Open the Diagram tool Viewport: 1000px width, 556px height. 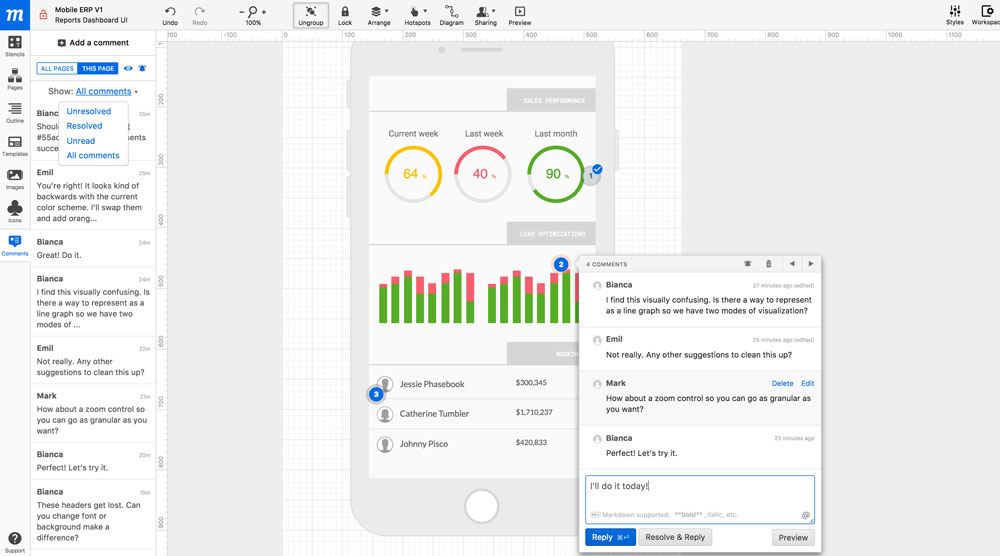point(452,15)
